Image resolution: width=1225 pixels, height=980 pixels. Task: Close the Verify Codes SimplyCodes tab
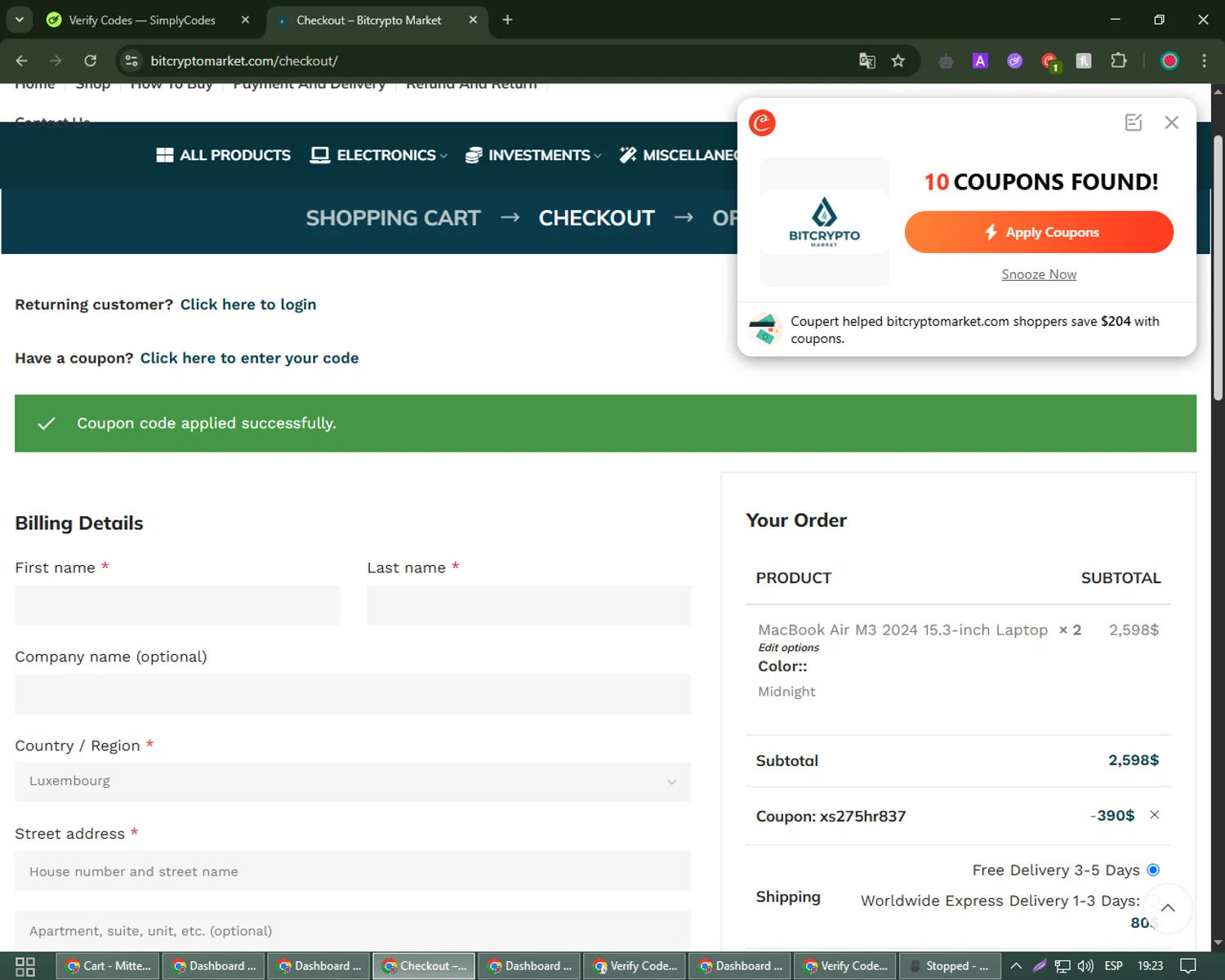(x=245, y=20)
